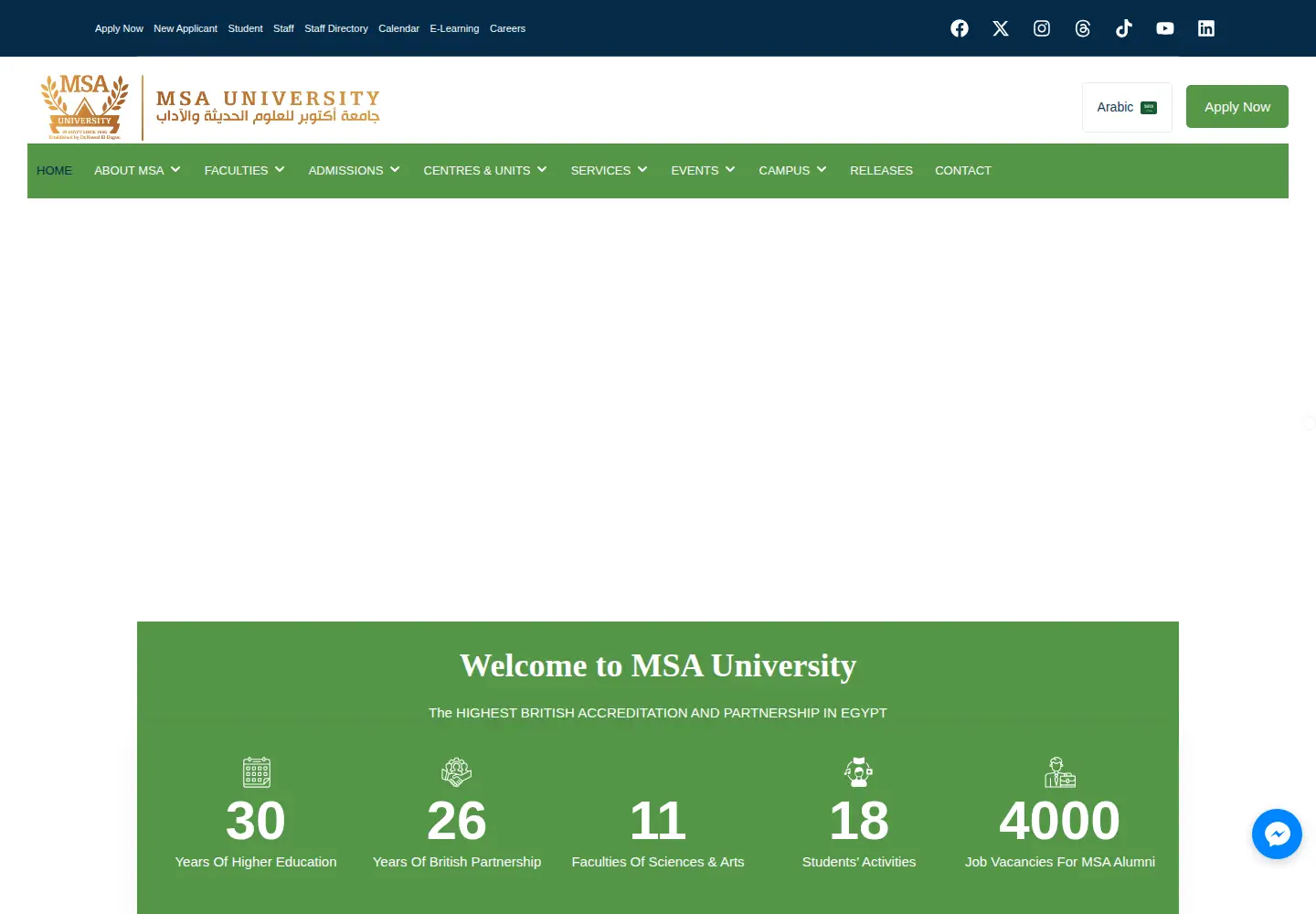Click the top-bar Apply Now link
This screenshot has height=914, width=1316.
click(x=119, y=28)
